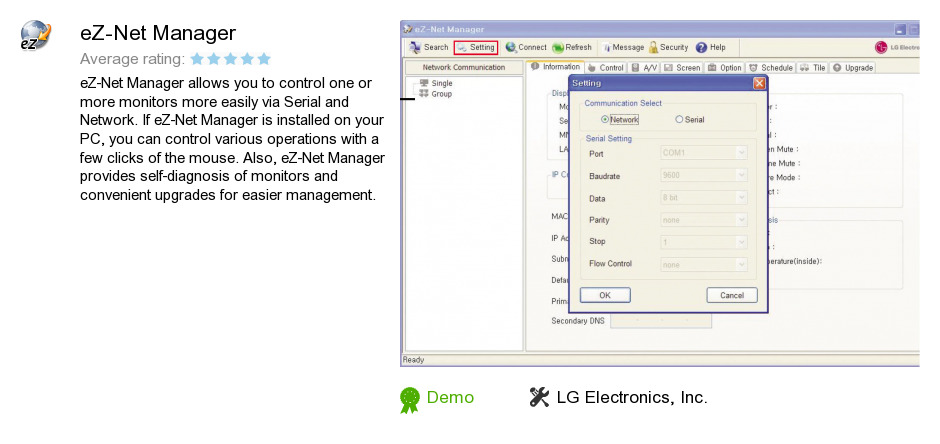Open the Security padlock toolbar item
The height and width of the screenshot is (444, 940).
[668, 47]
